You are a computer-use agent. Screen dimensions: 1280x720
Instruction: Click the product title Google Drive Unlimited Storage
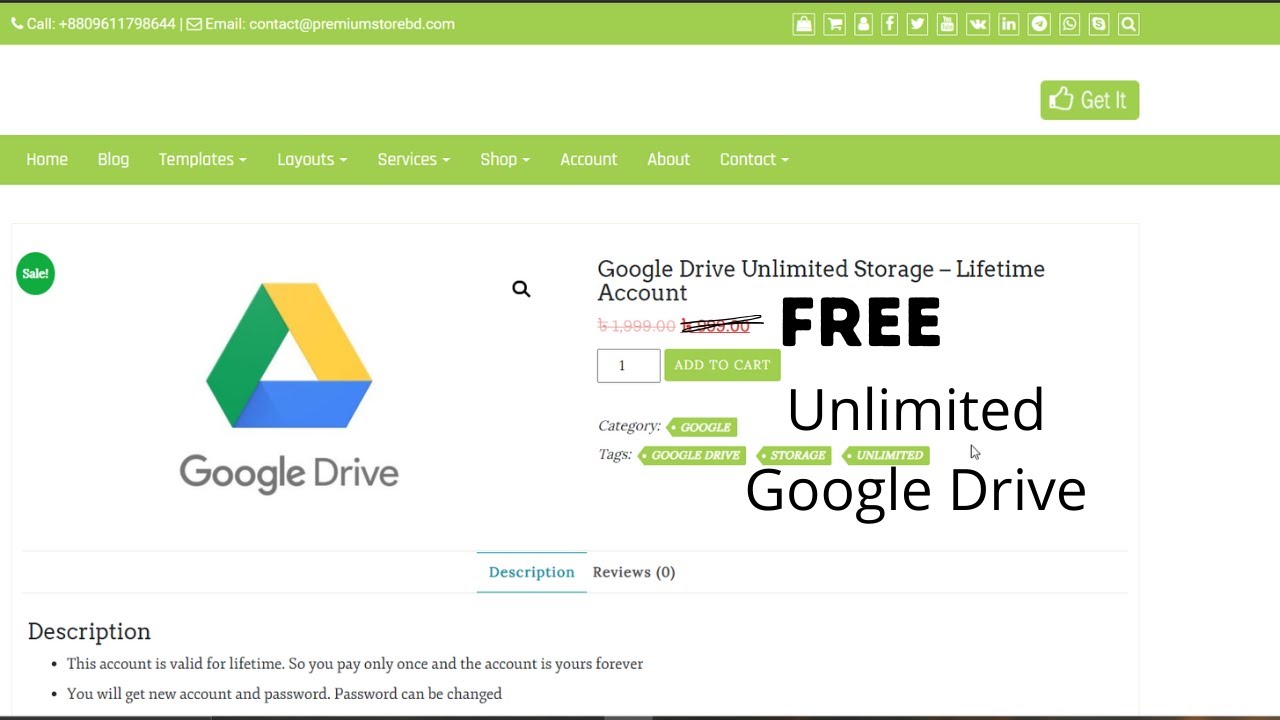click(x=821, y=280)
